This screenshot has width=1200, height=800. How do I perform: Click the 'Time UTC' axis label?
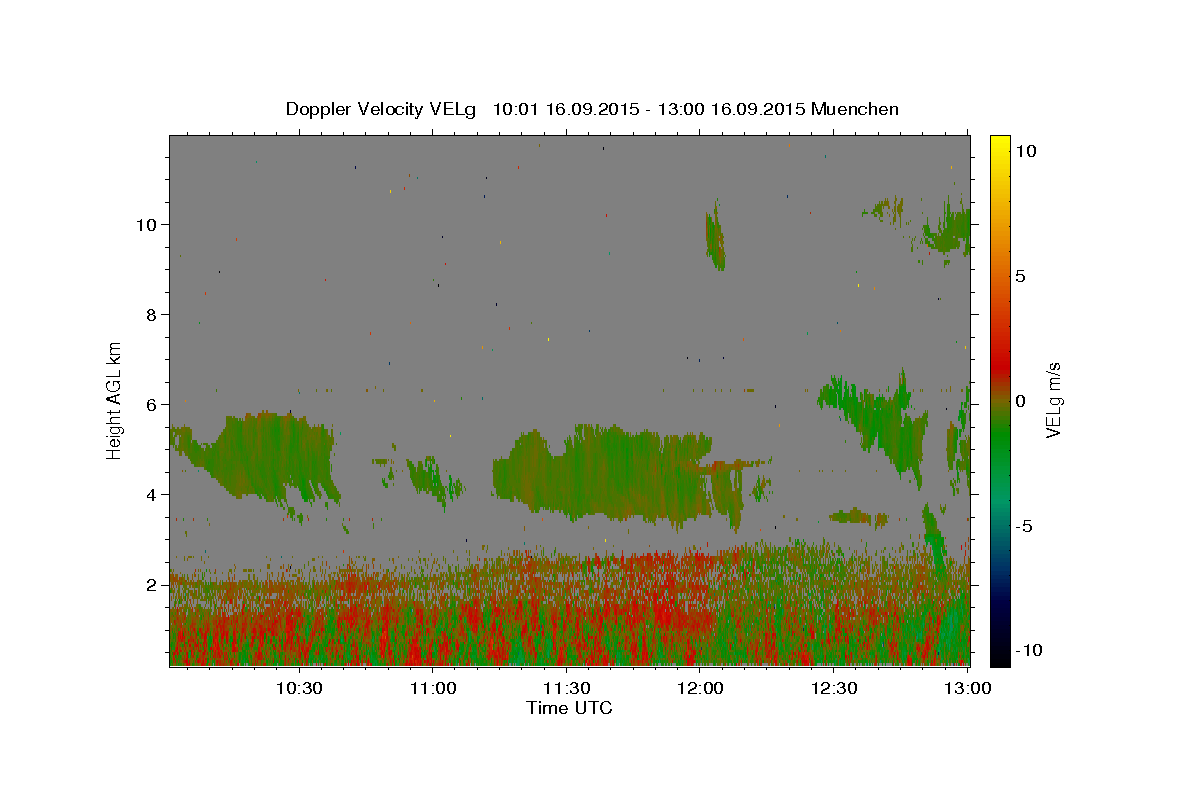point(569,708)
